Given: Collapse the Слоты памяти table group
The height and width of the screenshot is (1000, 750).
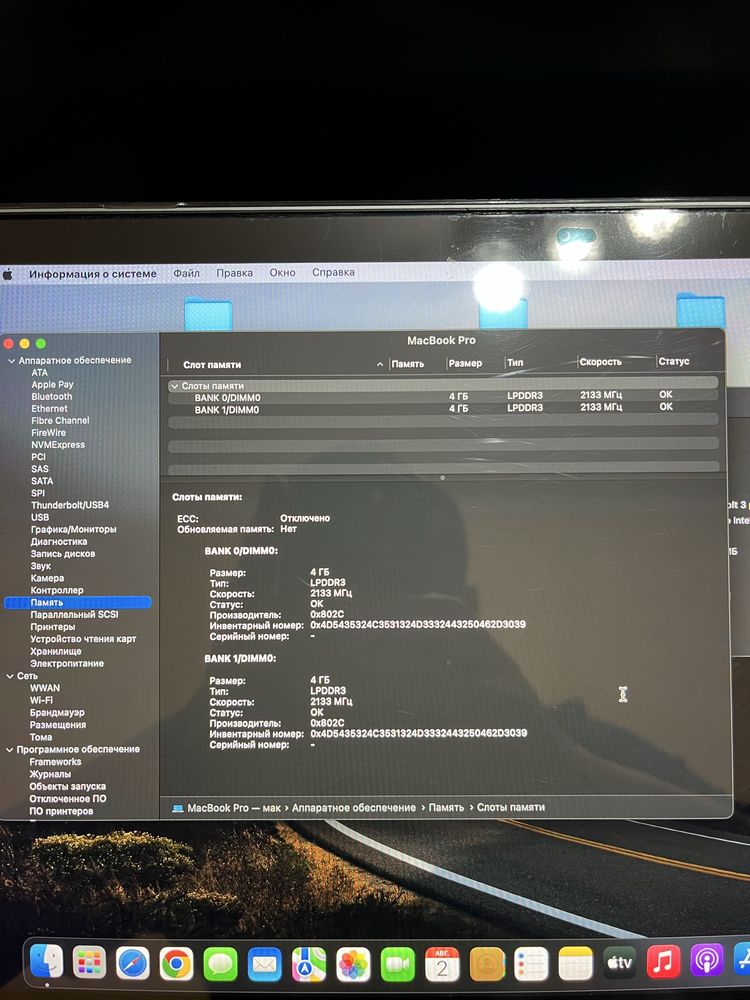Looking at the screenshot, I should click(174, 386).
